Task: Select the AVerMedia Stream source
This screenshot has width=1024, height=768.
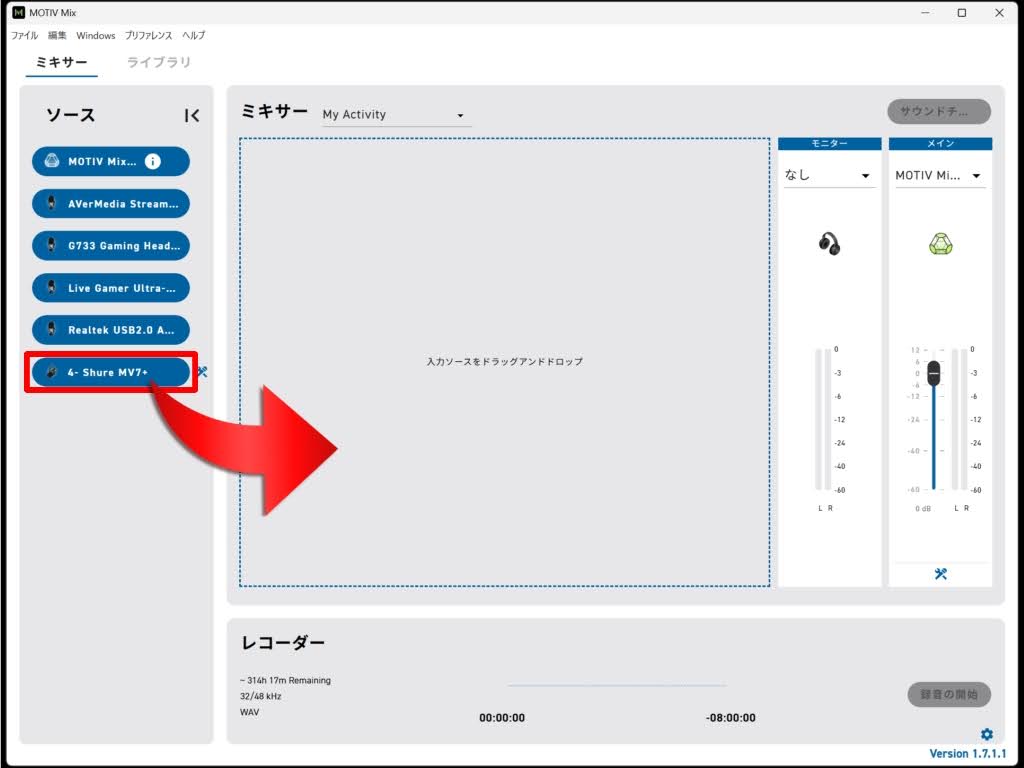Action: [110, 204]
